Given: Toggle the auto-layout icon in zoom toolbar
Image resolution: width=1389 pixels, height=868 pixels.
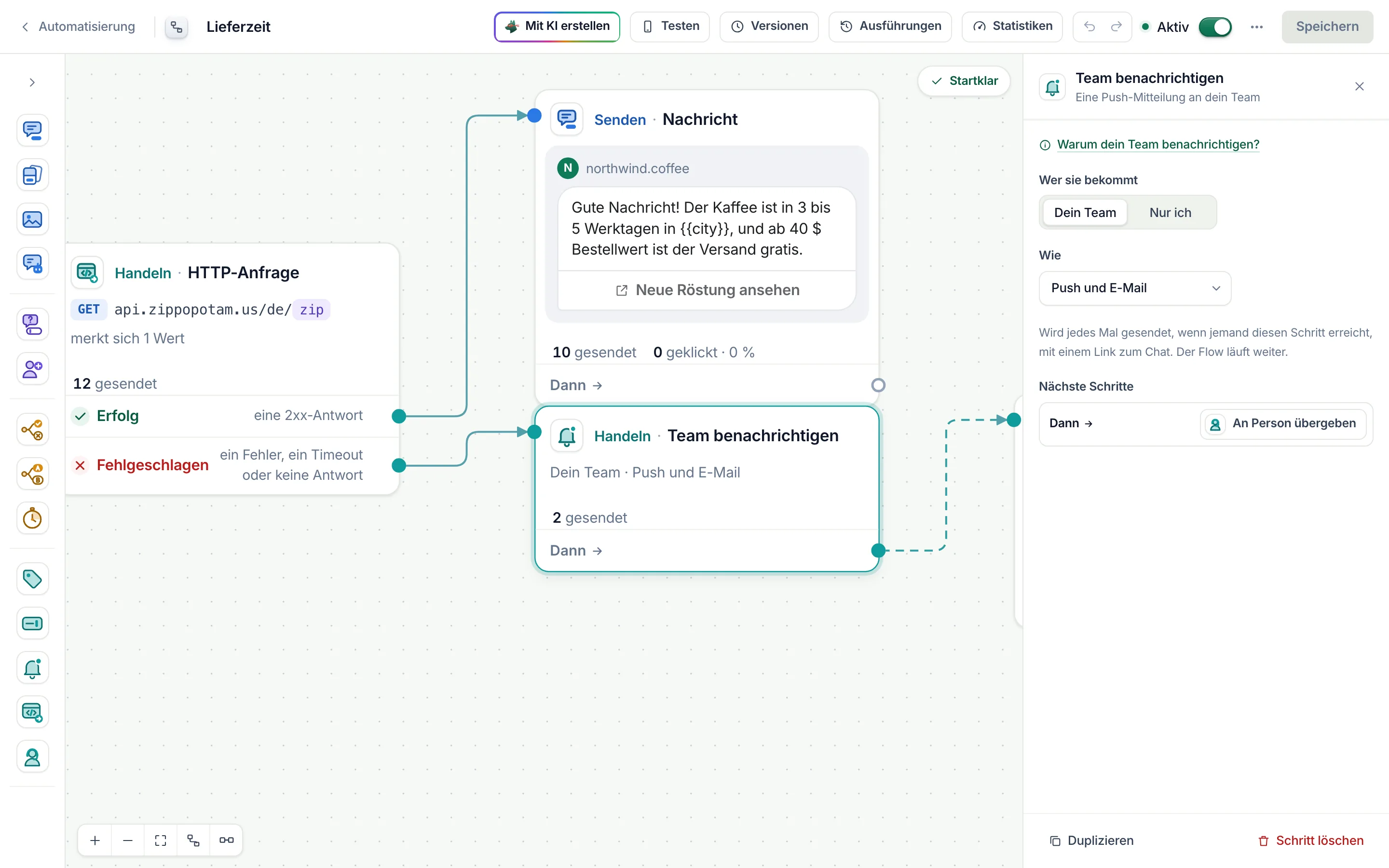Looking at the screenshot, I should (x=193, y=841).
